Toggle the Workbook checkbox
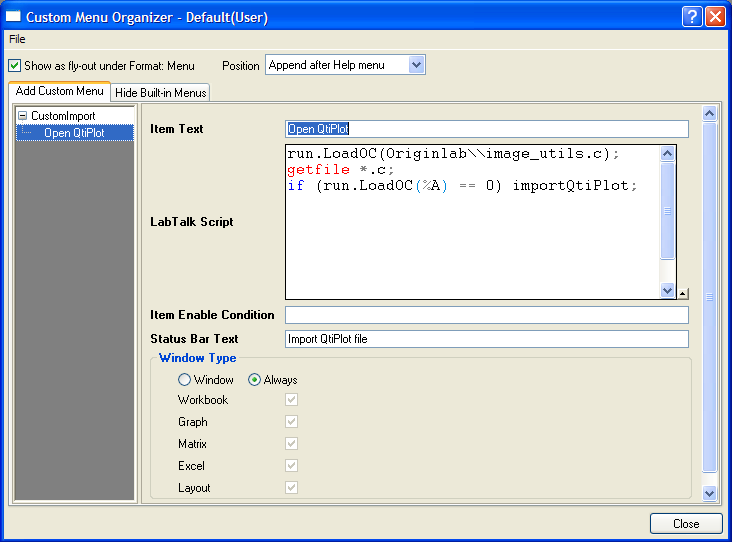The height and width of the screenshot is (542, 732). point(291,400)
